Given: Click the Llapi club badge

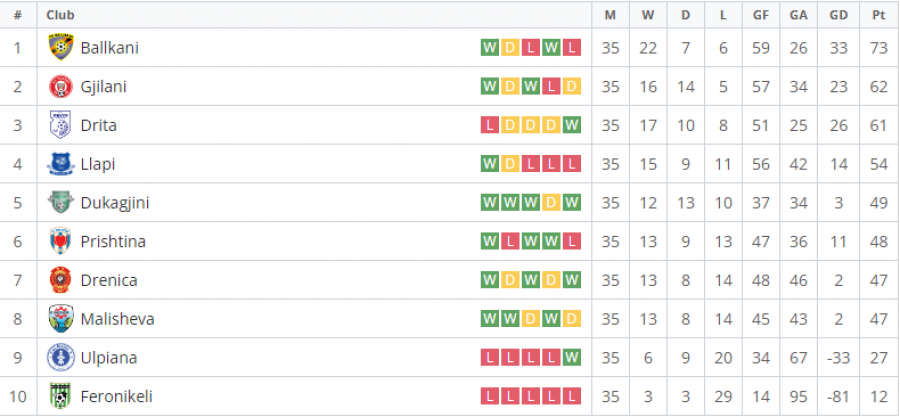Looking at the screenshot, I should tap(61, 164).
